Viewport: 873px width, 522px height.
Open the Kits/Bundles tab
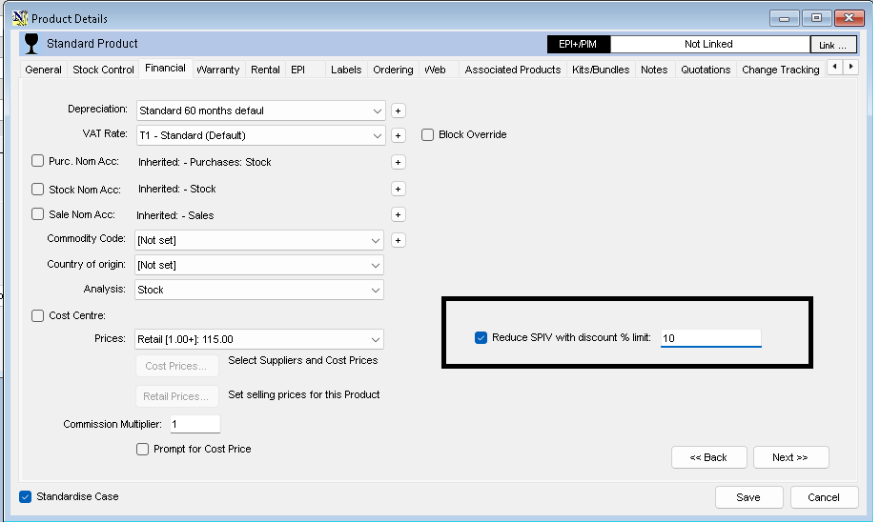[600, 70]
